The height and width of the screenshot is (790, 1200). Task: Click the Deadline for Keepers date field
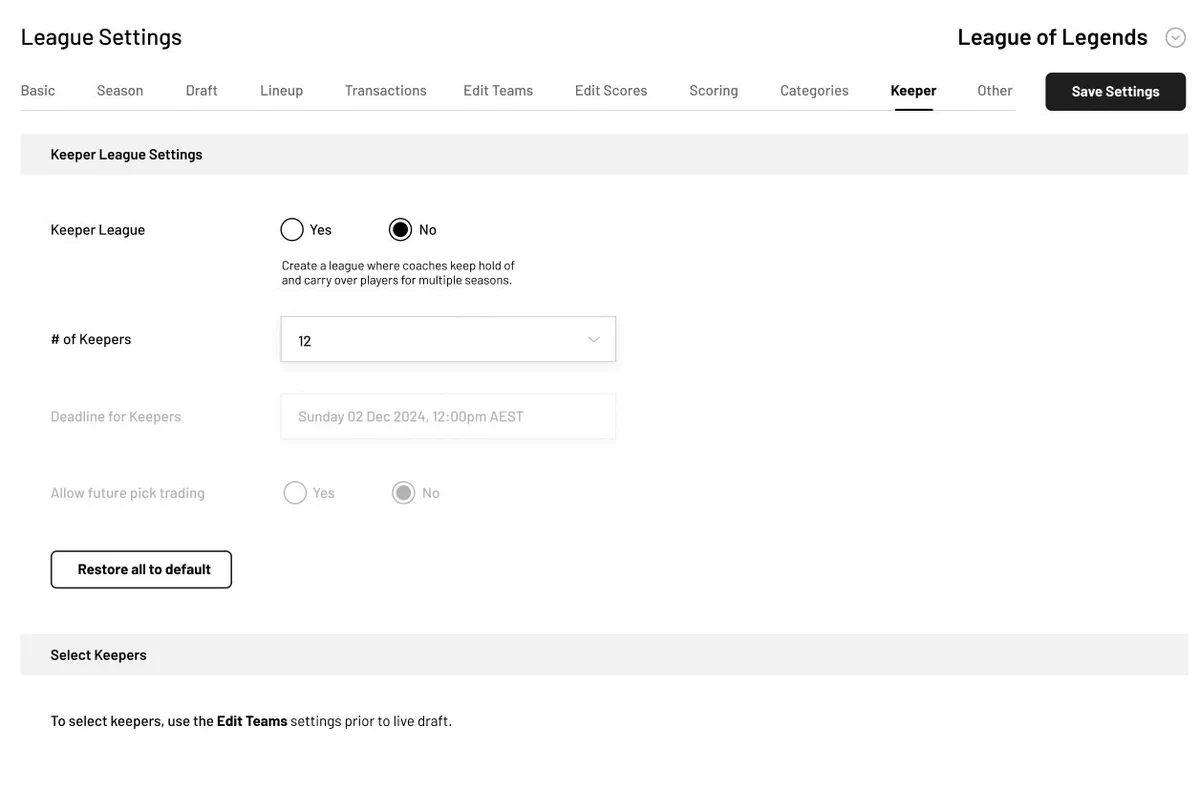[448, 416]
